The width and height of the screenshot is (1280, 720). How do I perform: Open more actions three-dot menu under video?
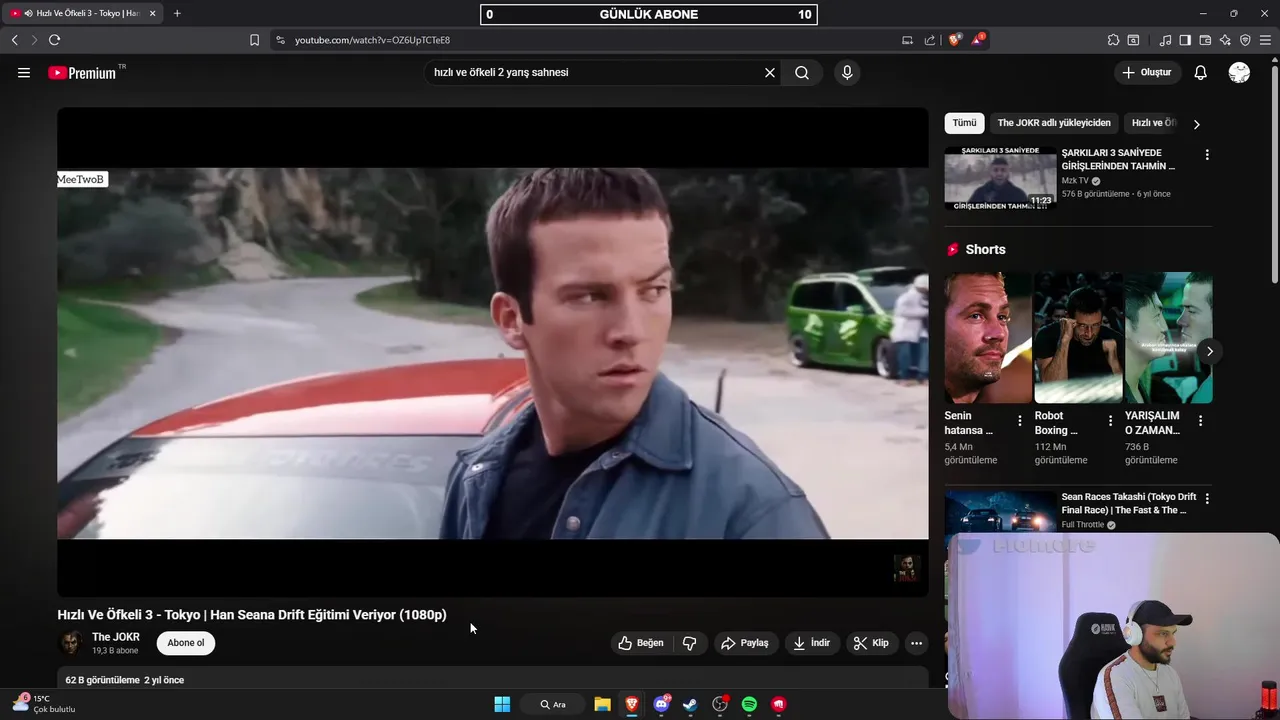pyautogui.click(x=916, y=643)
